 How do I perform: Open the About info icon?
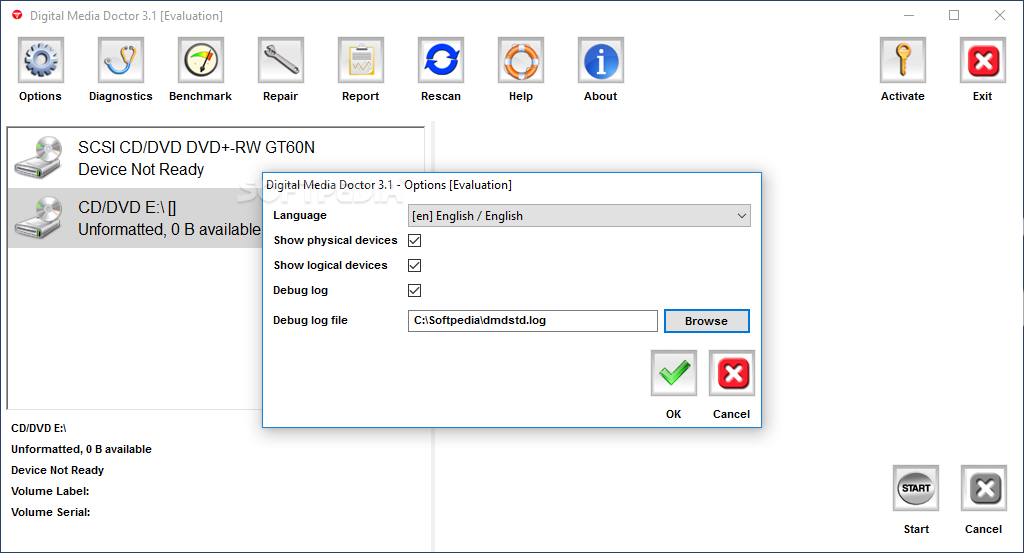601,60
